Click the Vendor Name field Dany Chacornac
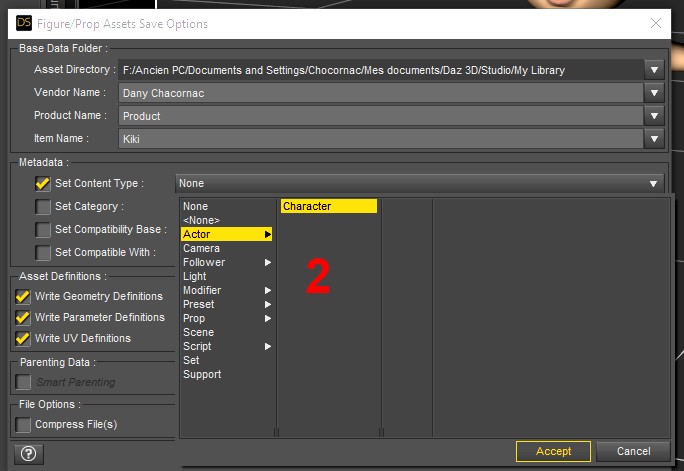 click(381, 93)
